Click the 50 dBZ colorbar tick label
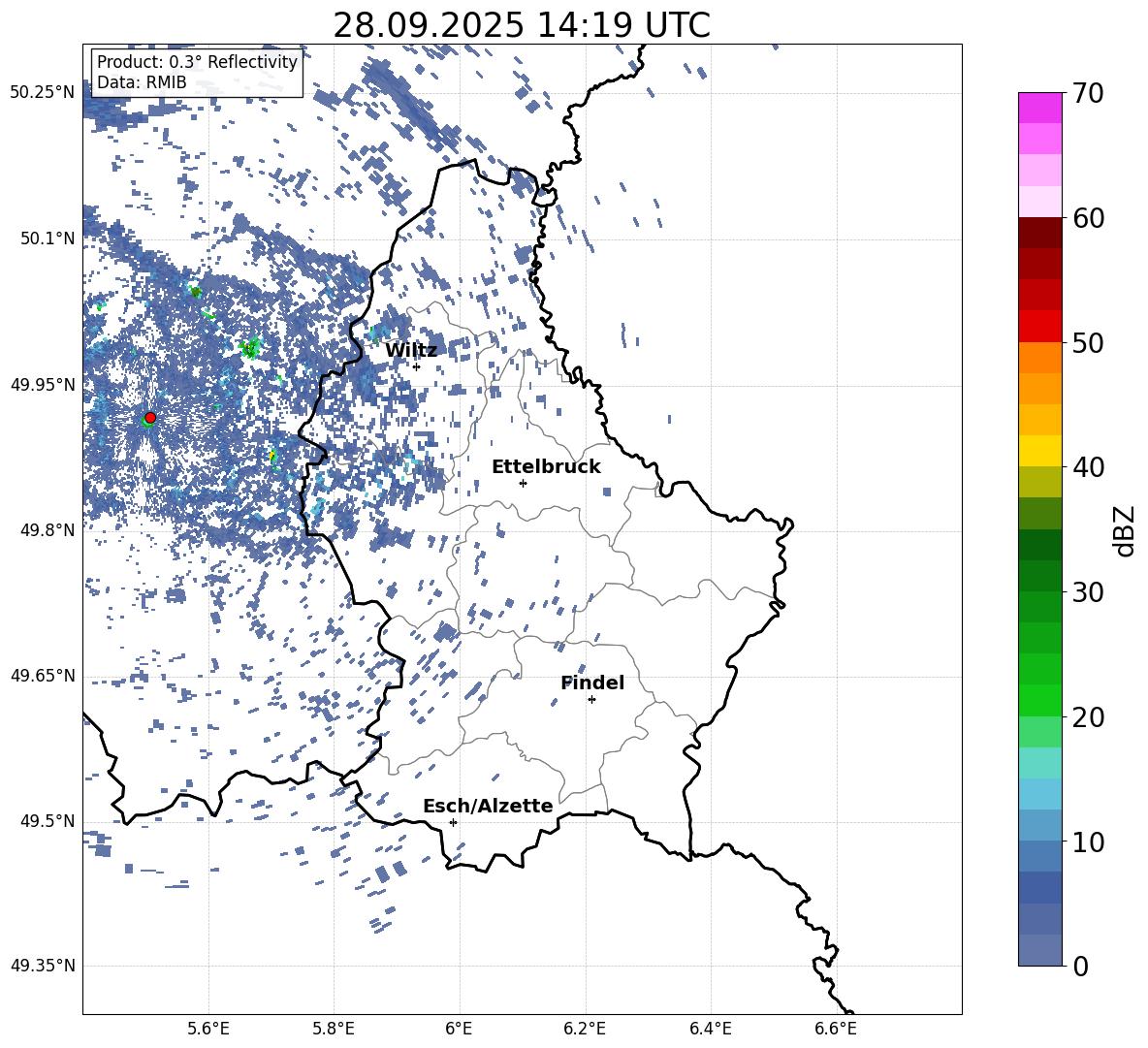The width and height of the screenshot is (1148, 1048). [1088, 343]
